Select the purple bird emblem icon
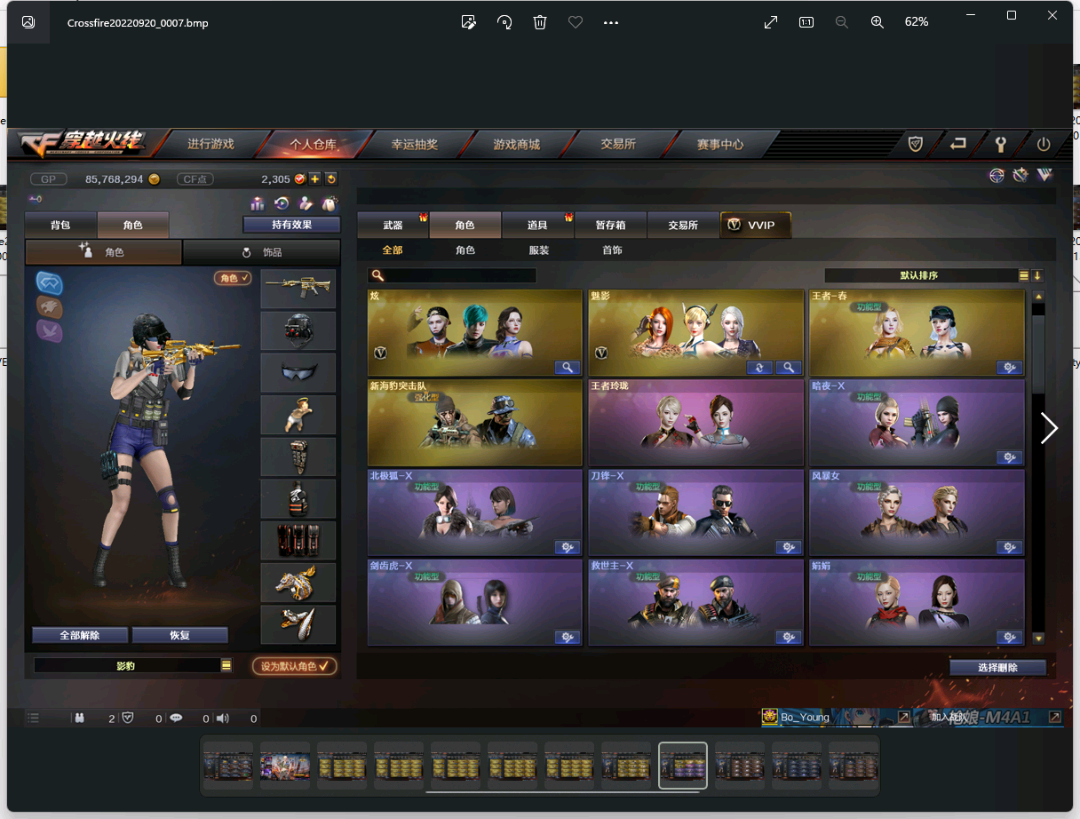The width and height of the screenshot is (1080, 819). pyautogui.click(x=50, y=331)
